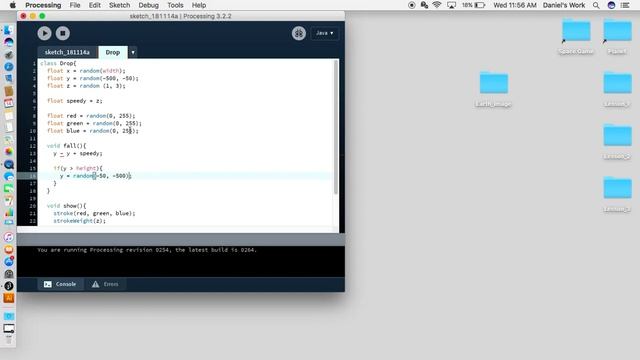Open Photos from the Dock

(9, 151)
